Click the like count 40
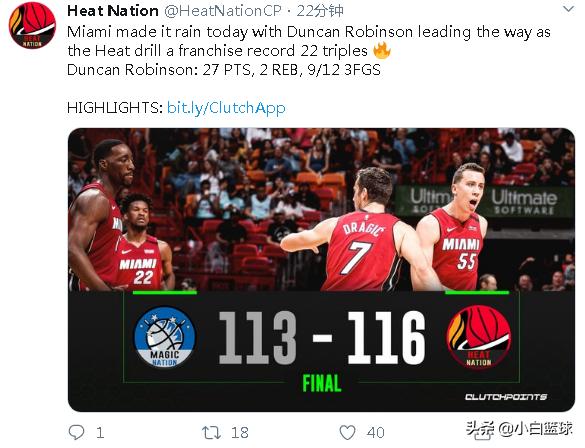Image resolution: width=585 pixels, height=448 pixels. coord(375,433)
